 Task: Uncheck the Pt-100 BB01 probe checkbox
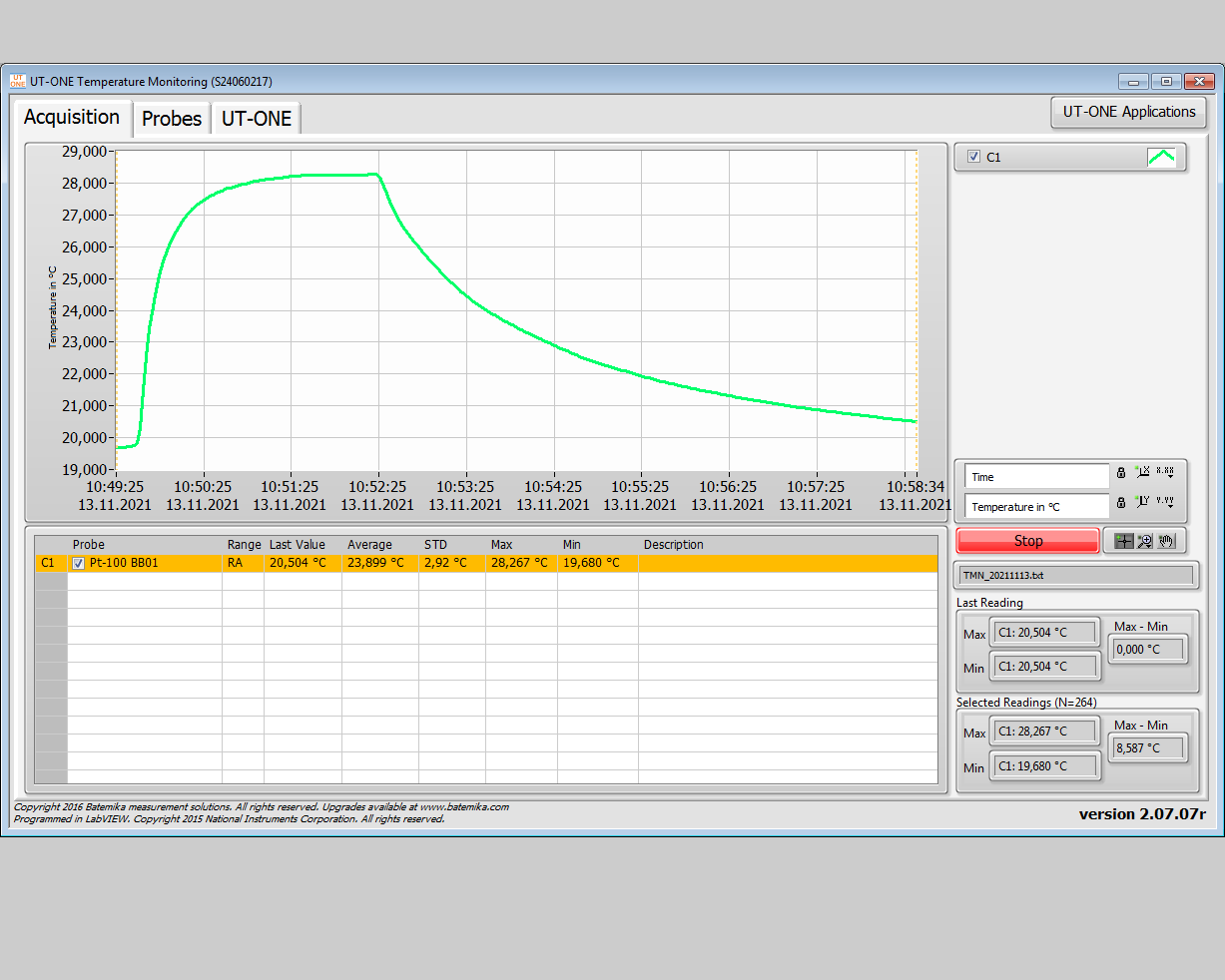77,562
